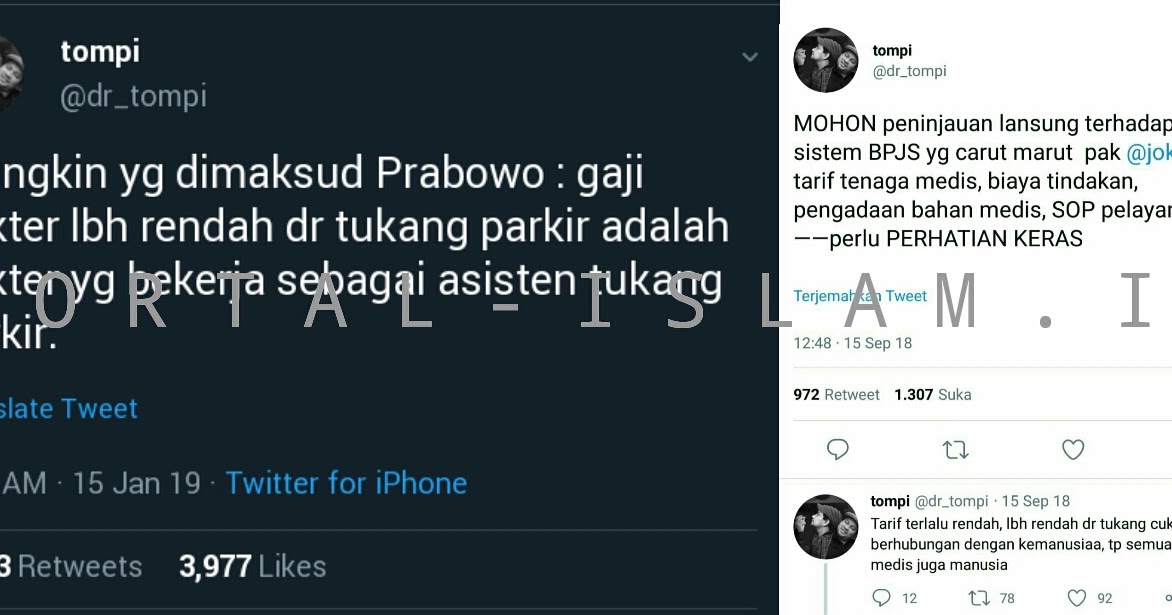Click the reply icon showing 12 replies
The width and height of the screenshot is (1172, 615).
(882, 598)
